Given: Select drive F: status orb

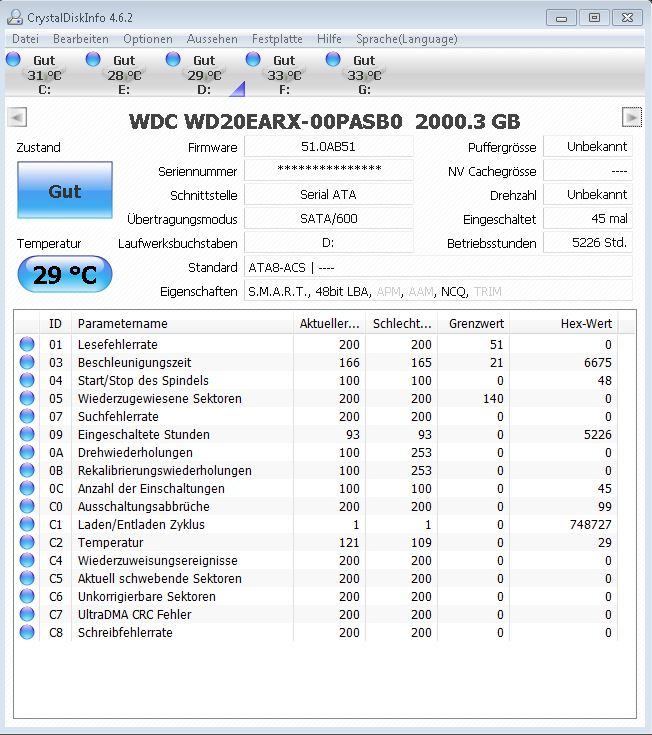Looking at the screenshot, I should (x=253, y=59).
